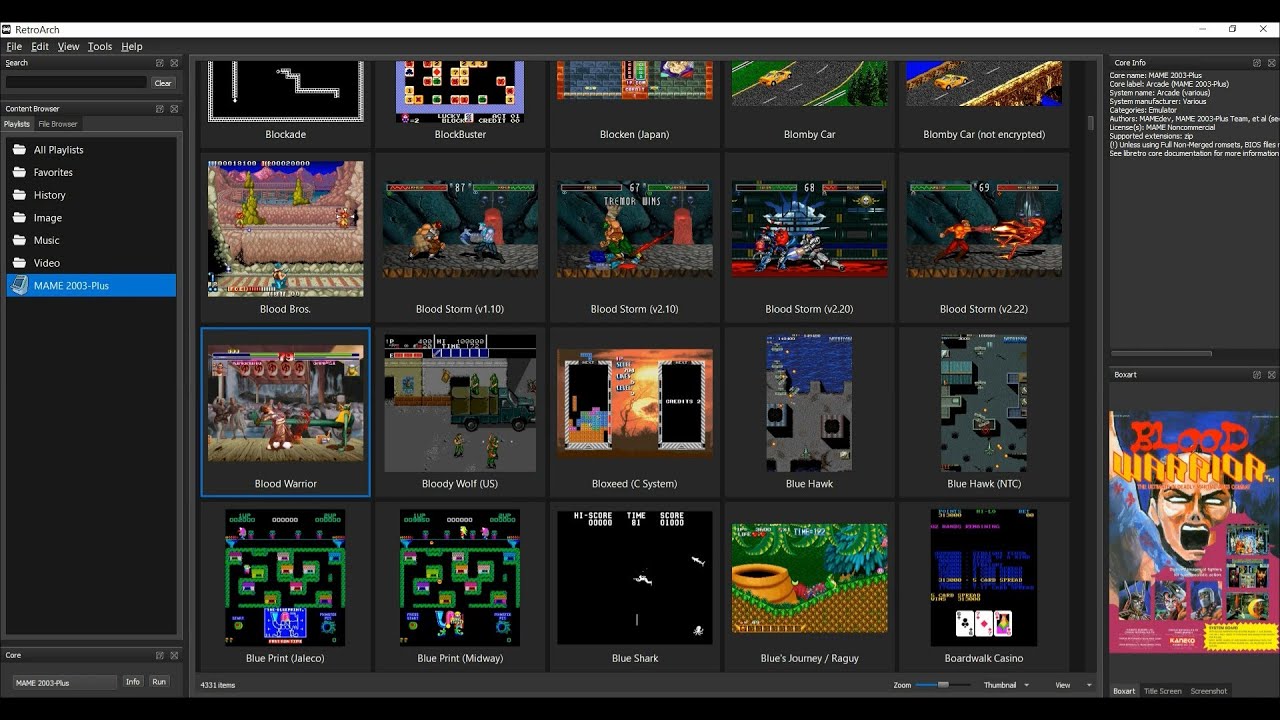This screenshot has width=1280, height=720.
Task: Close the Core Info panel
Action: [x=1271, y=63]
